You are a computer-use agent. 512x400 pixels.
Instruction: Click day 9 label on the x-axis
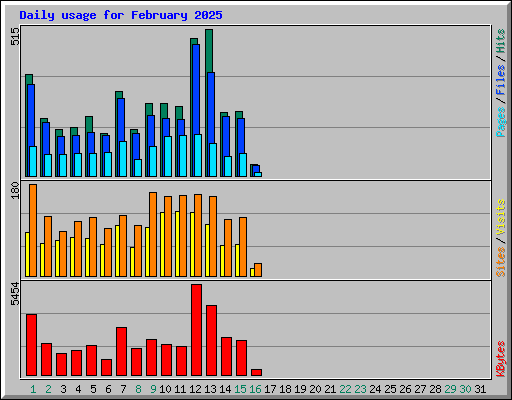pyautogui.click(x=153, y=389)
